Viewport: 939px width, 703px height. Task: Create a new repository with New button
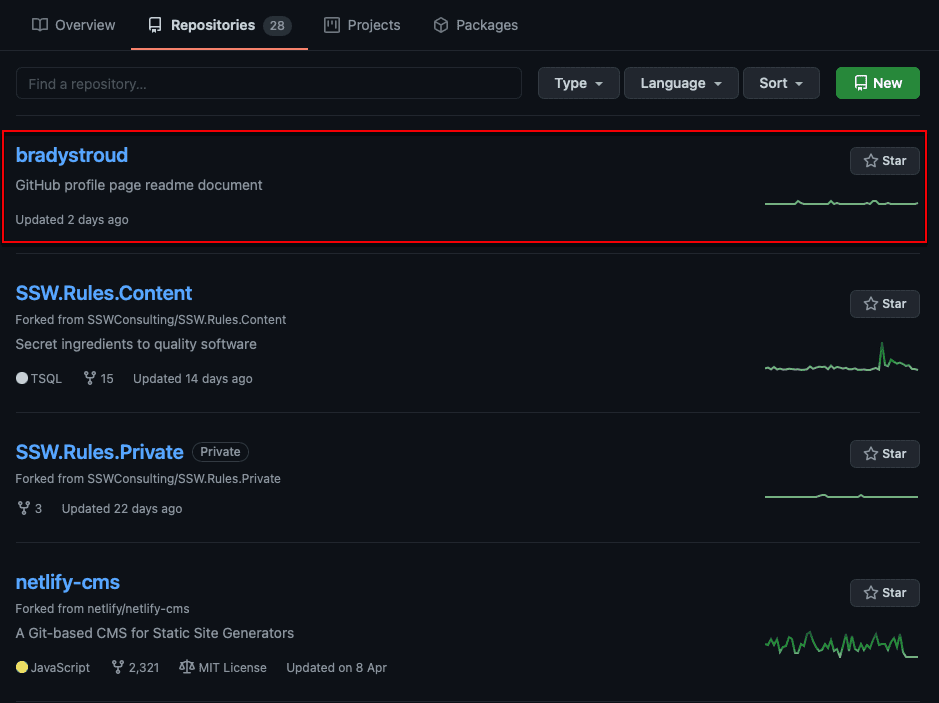tap(877, 83)
